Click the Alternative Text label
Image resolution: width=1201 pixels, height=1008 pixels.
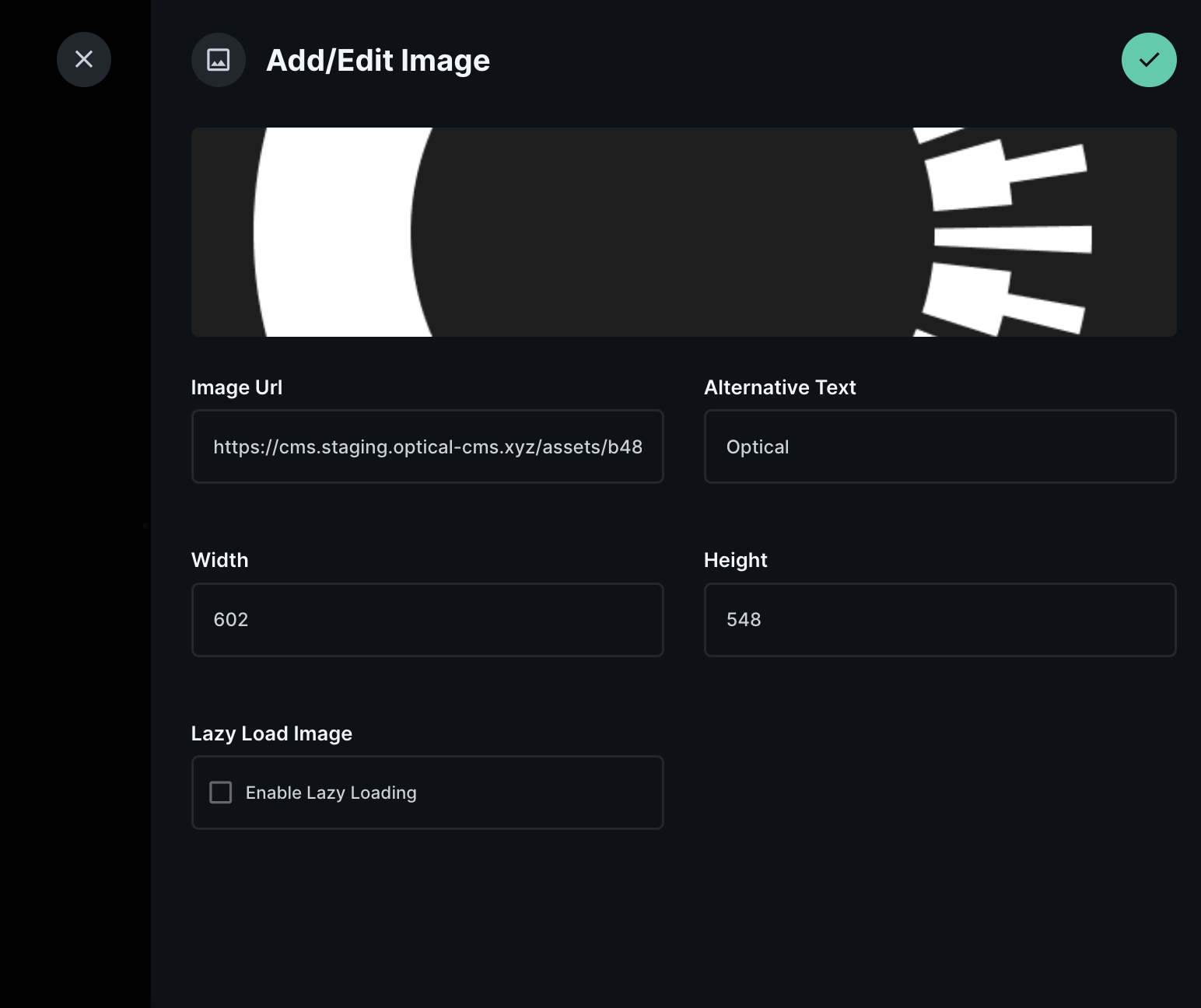(779, 387)
